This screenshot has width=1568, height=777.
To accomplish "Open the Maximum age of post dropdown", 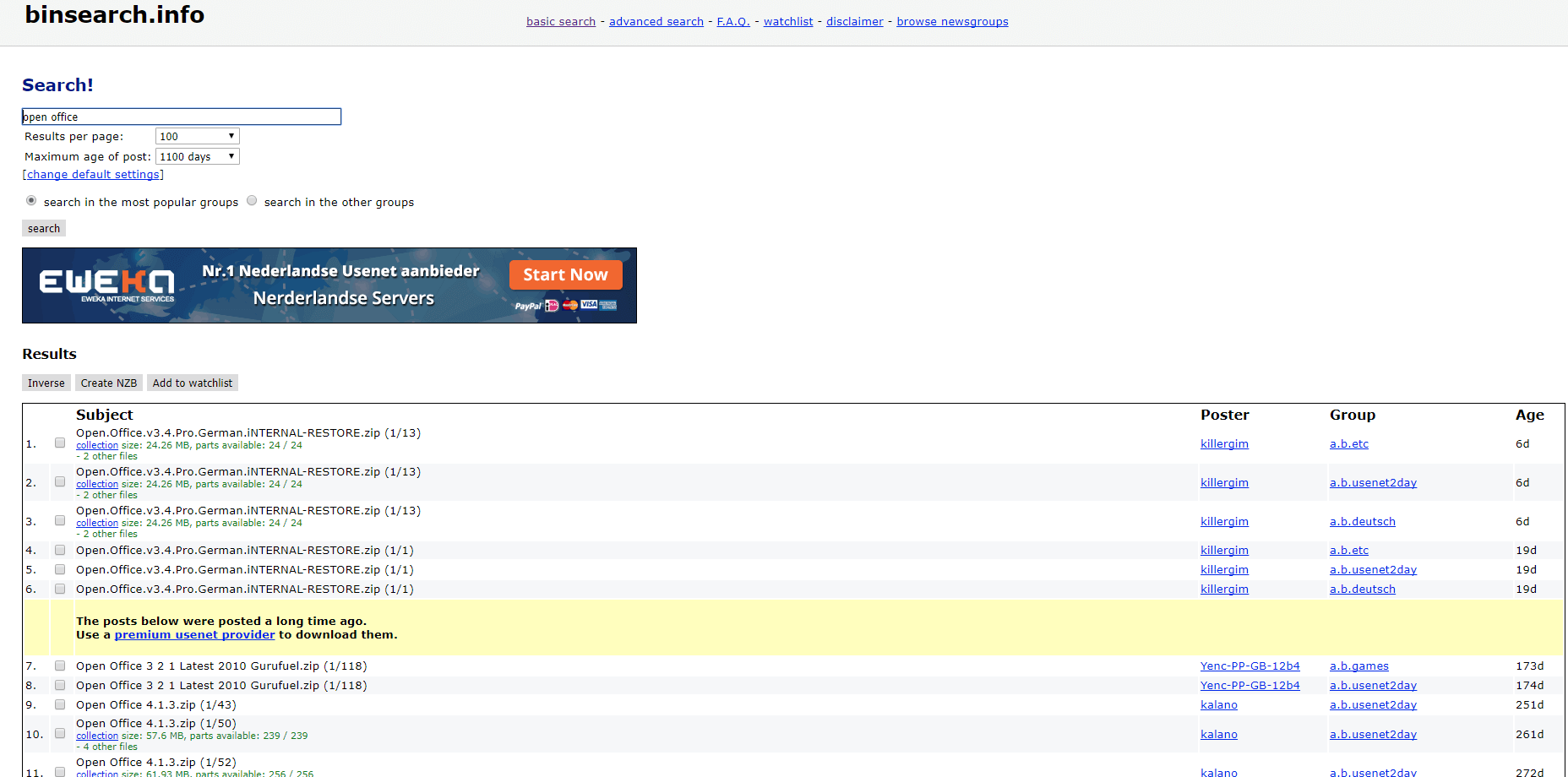I will click(197, 156).
